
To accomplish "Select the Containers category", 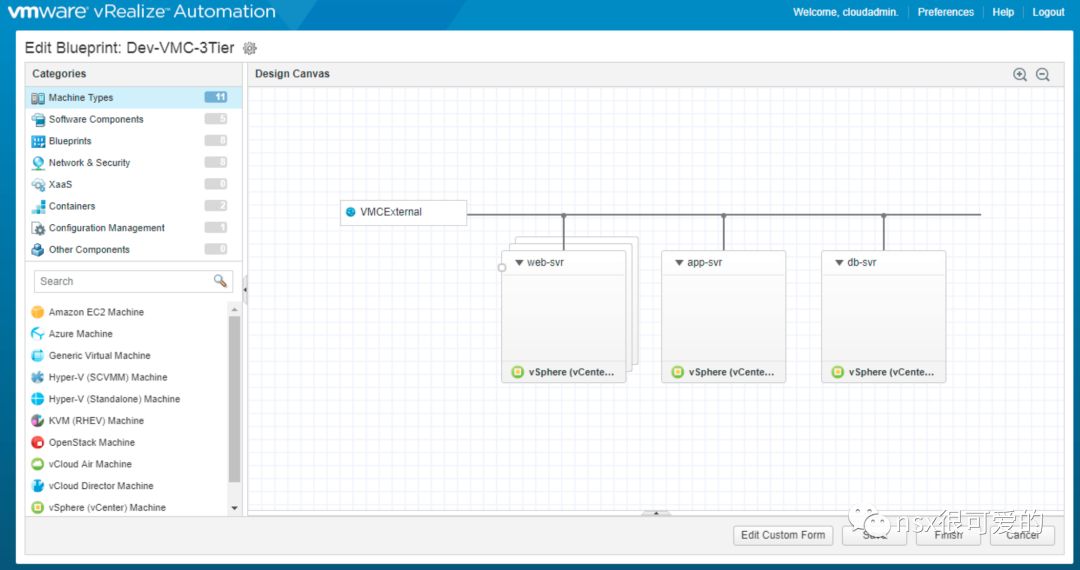I will click(134, 206).
